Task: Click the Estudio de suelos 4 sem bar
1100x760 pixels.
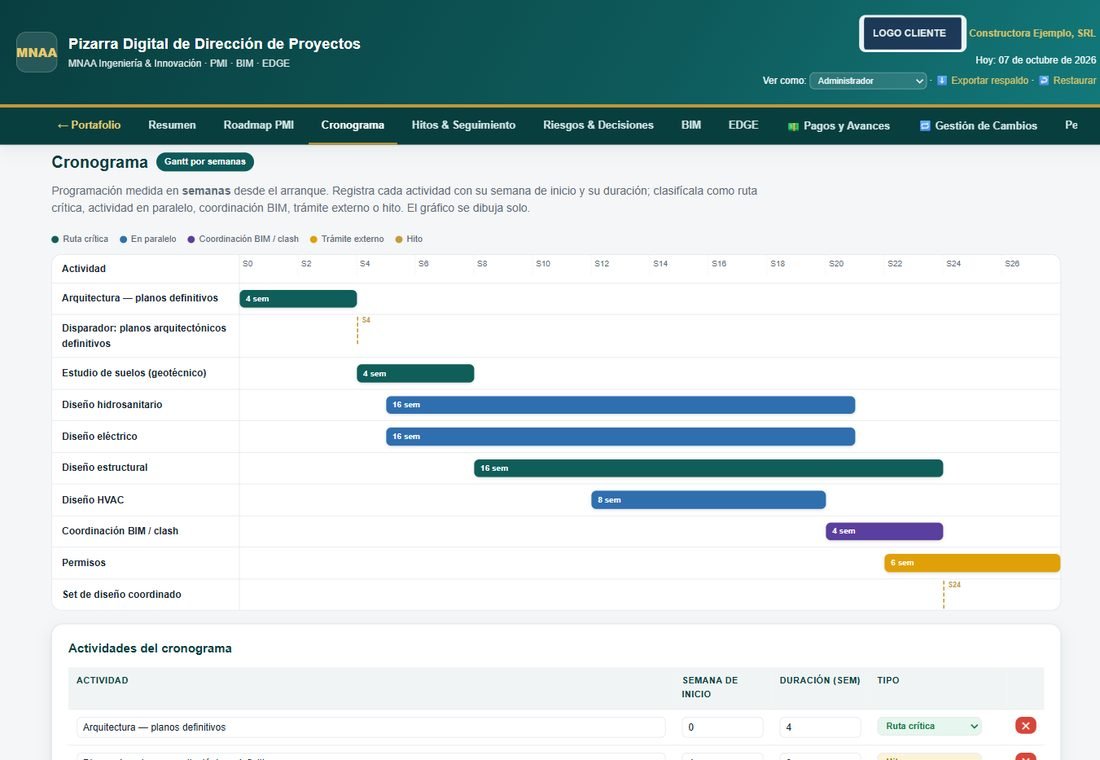Action: [x=415, y=373]
